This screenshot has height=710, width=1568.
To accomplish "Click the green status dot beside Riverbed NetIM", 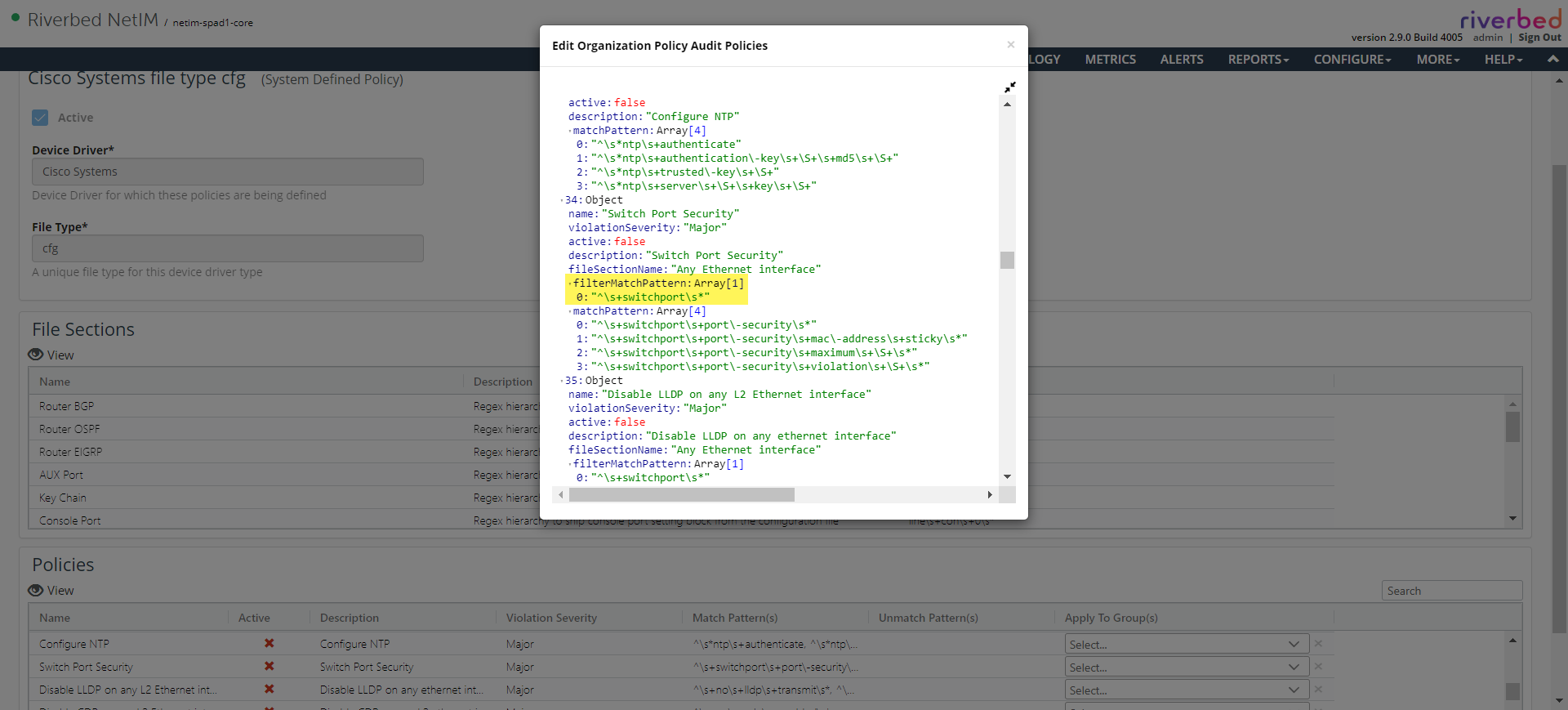I will pos(15,17).
